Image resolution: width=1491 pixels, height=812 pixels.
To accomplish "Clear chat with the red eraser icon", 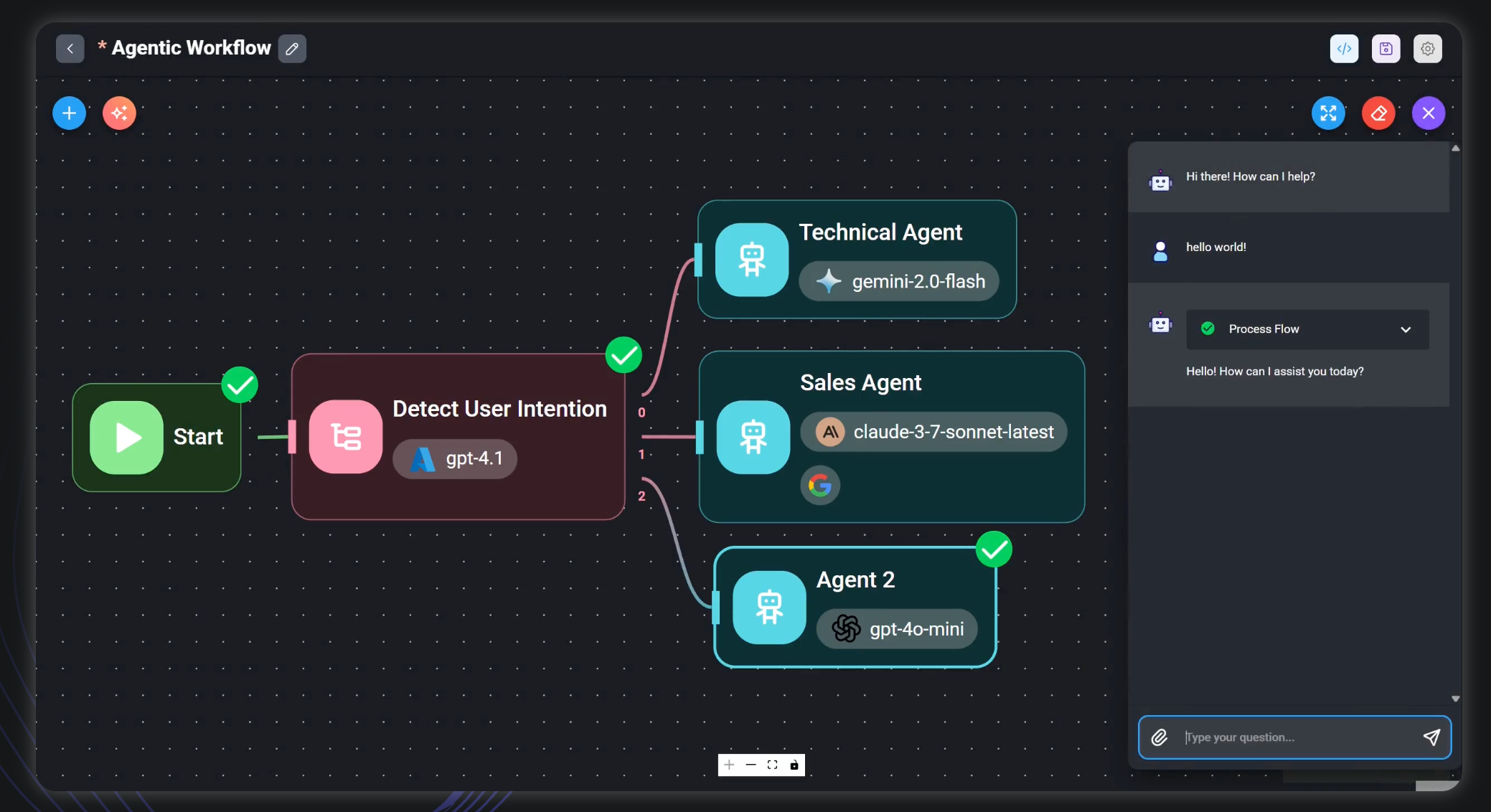I will (x=1378, y=113).
